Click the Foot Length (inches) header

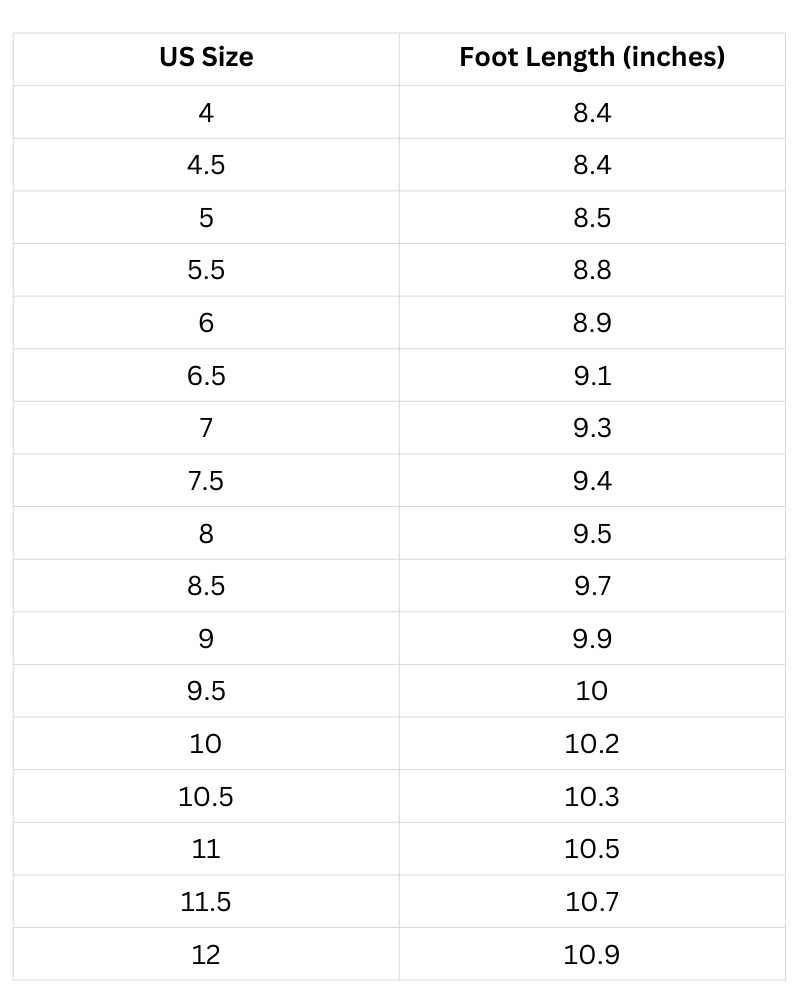coord(592,59)
